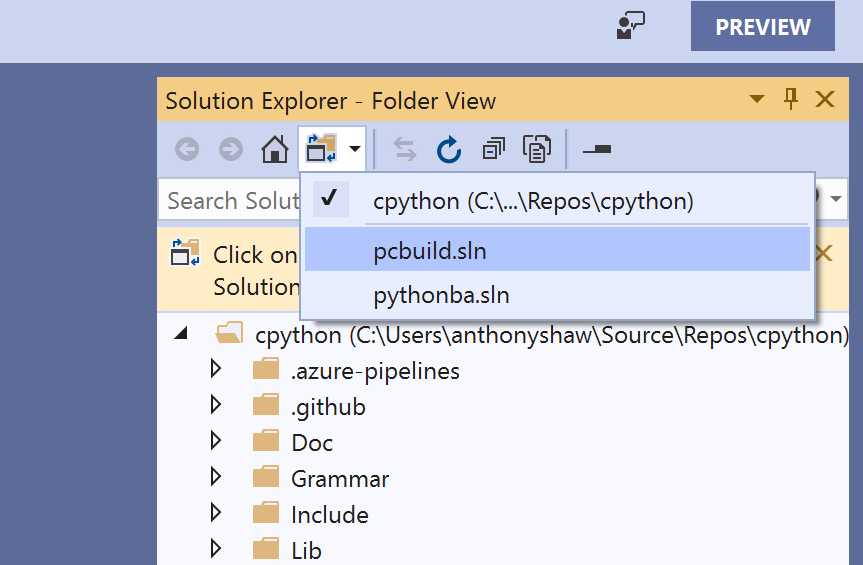
Task: Select the checked cpython folder view entry
Action: (x=532, y=201)
